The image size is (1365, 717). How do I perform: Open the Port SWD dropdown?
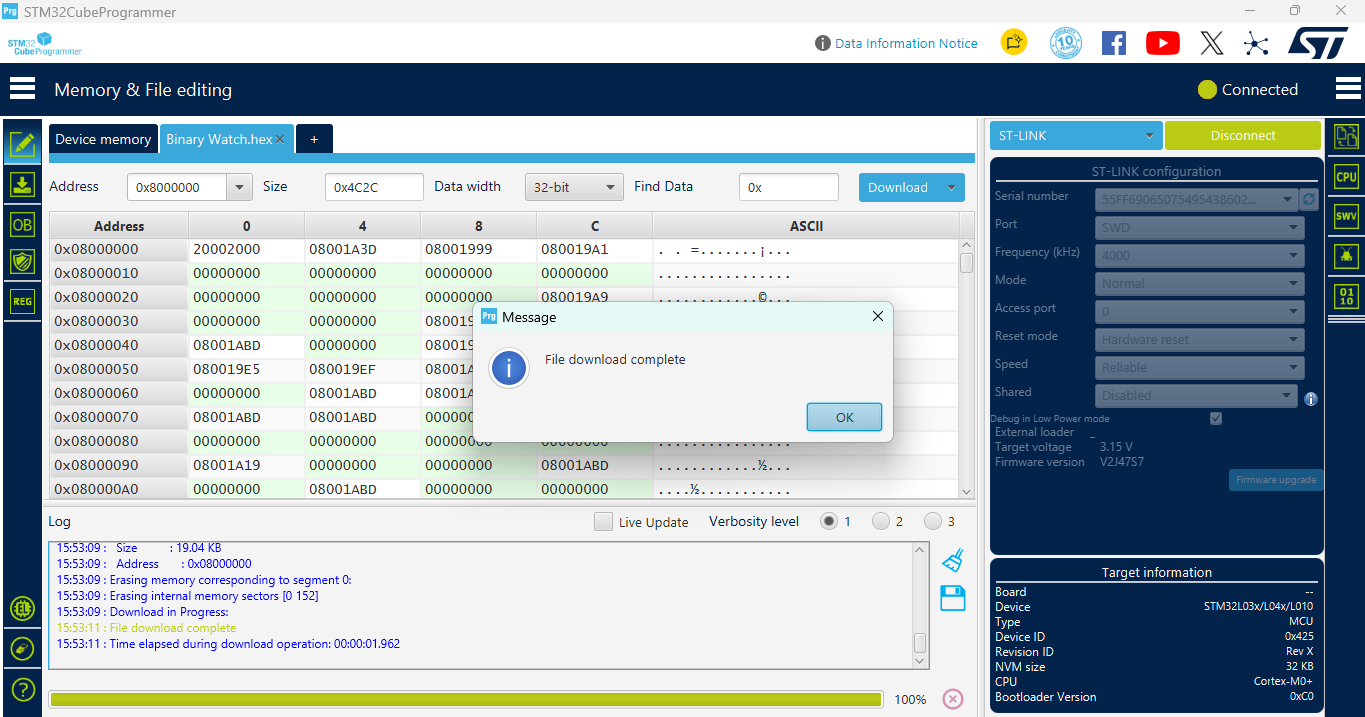[1199, 227]
